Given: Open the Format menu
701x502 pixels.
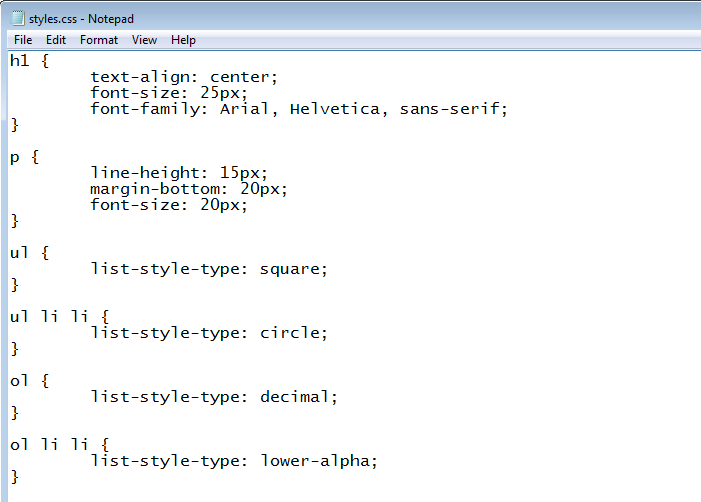Looking at the screenshot, I should [99, 40].
